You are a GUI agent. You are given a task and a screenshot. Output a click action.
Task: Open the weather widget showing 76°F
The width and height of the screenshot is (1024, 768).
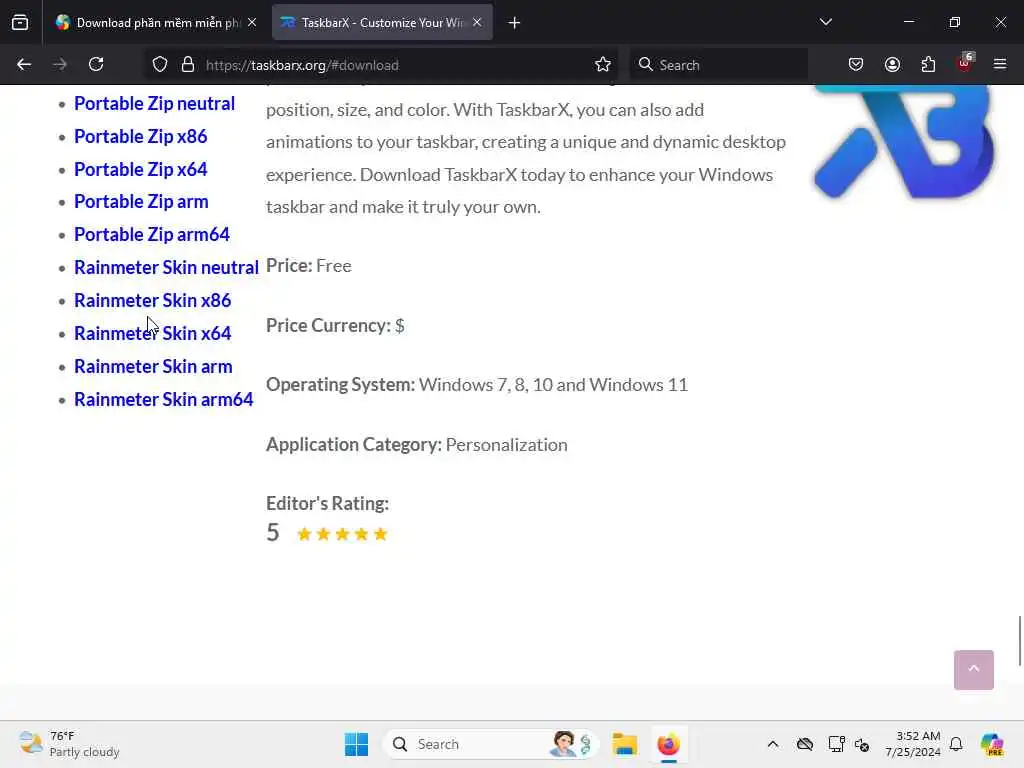[x=69, y=744]
